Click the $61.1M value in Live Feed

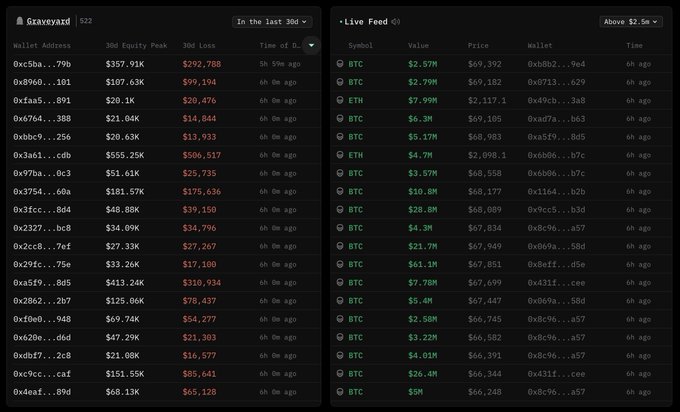pyautogui.click(x=422, y=265)
